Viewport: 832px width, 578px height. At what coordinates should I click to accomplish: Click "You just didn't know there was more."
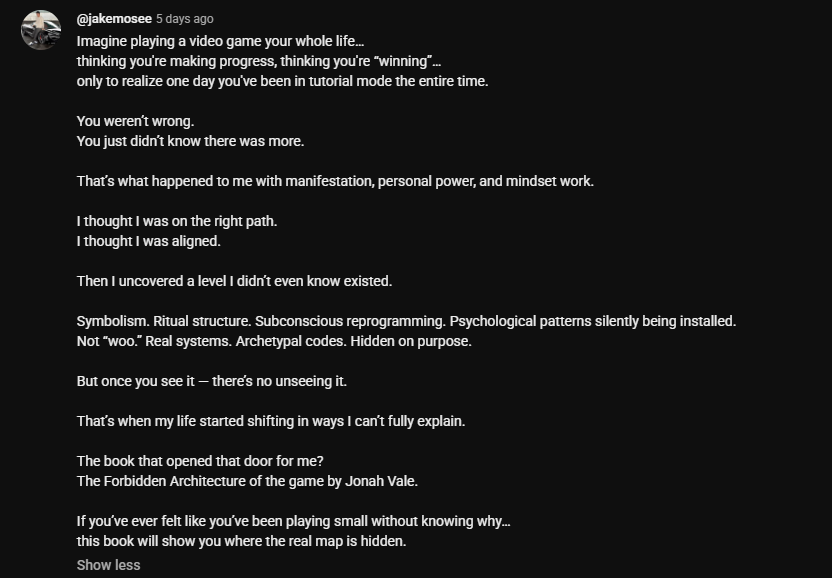[190, 141]
